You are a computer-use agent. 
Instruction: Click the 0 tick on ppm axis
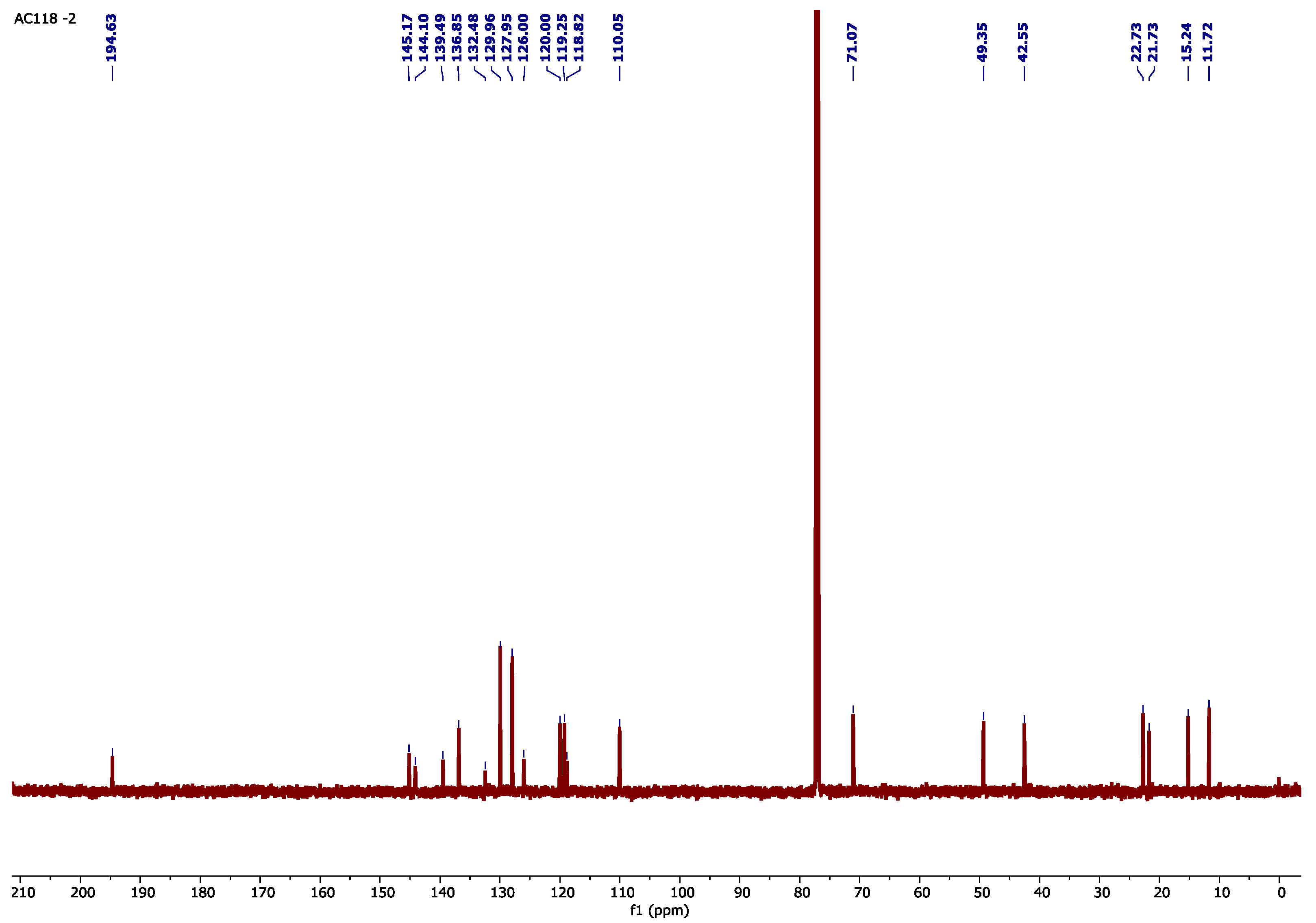1281,893
